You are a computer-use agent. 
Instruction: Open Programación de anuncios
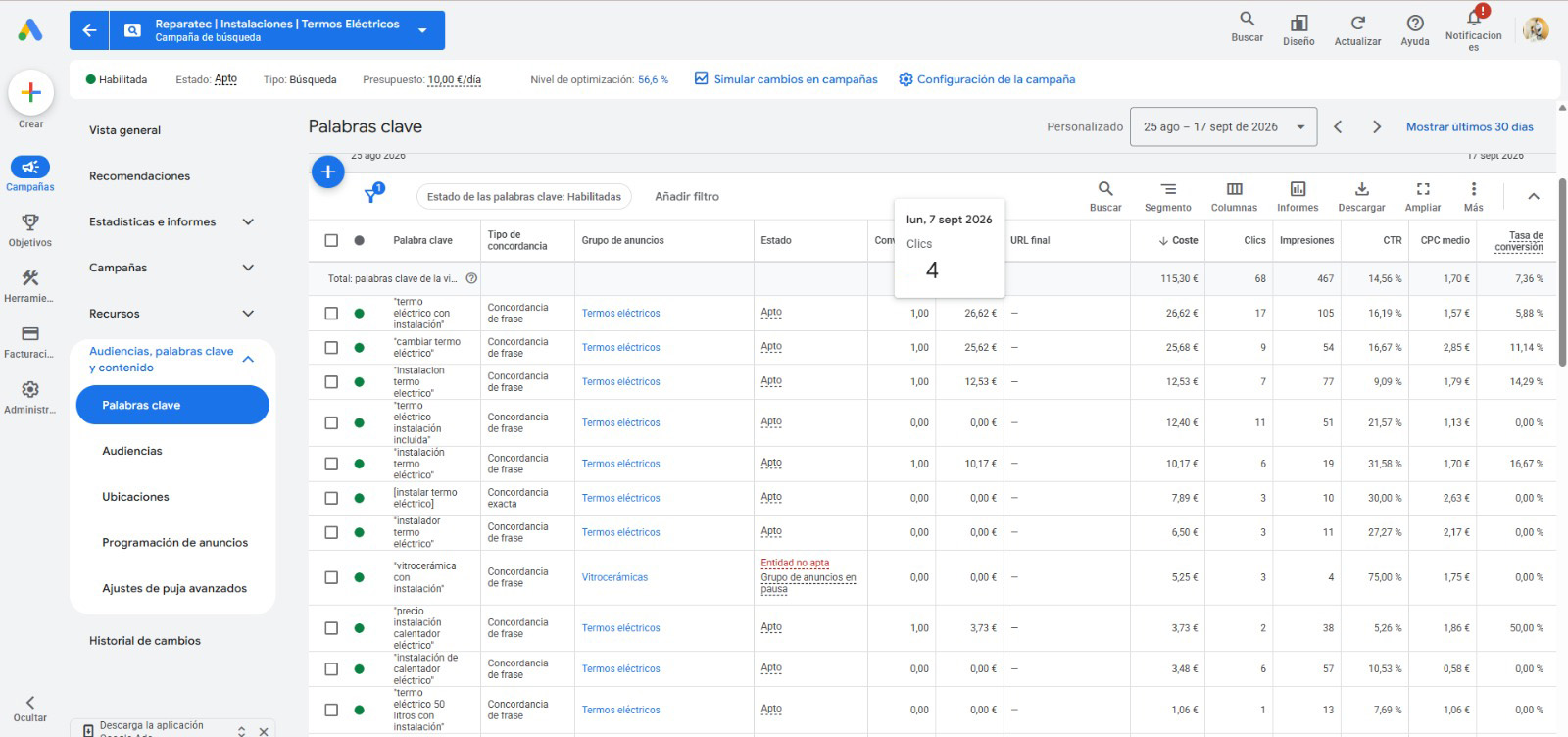coord(174,543)
